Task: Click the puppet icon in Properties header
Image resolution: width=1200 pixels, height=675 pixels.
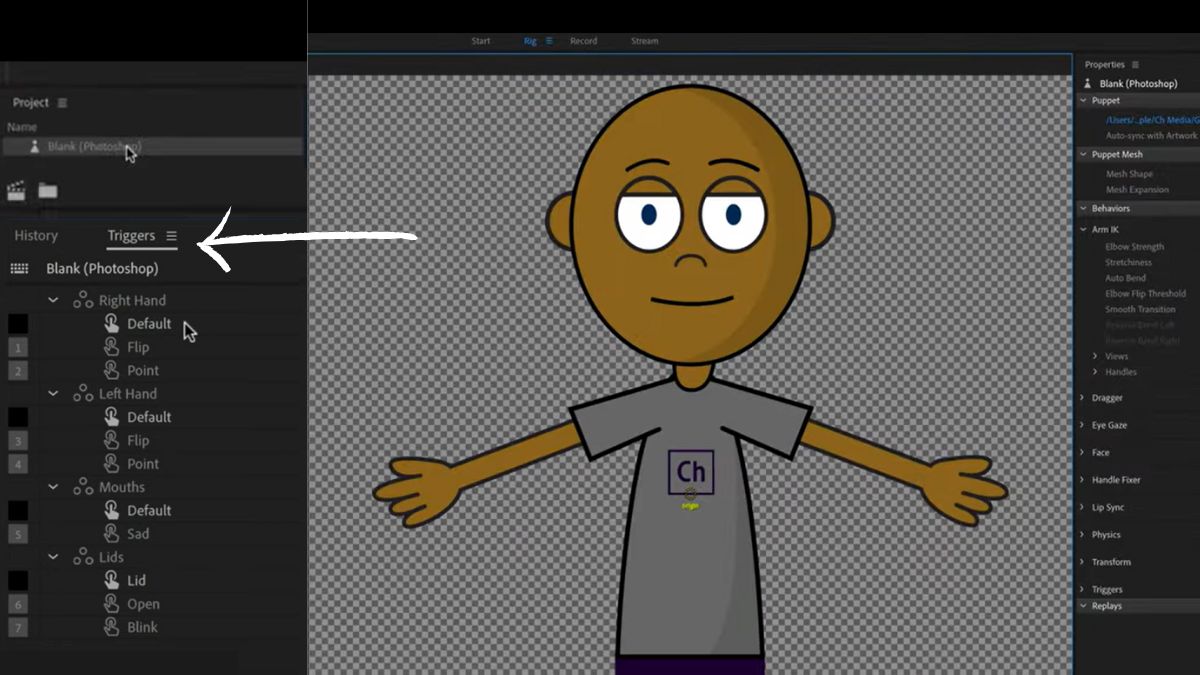Action: pyautogui.click(x=1087, y=84)
